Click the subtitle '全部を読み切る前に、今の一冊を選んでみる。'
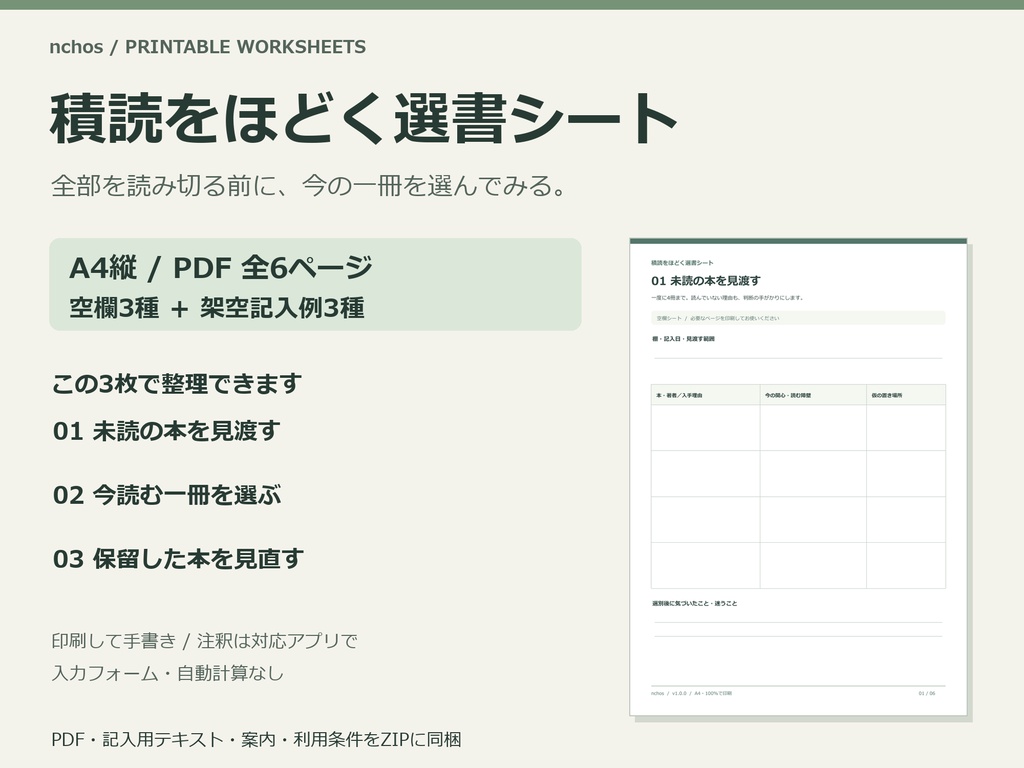Screen dimensions: 1024x768 (x=308, y=186)
